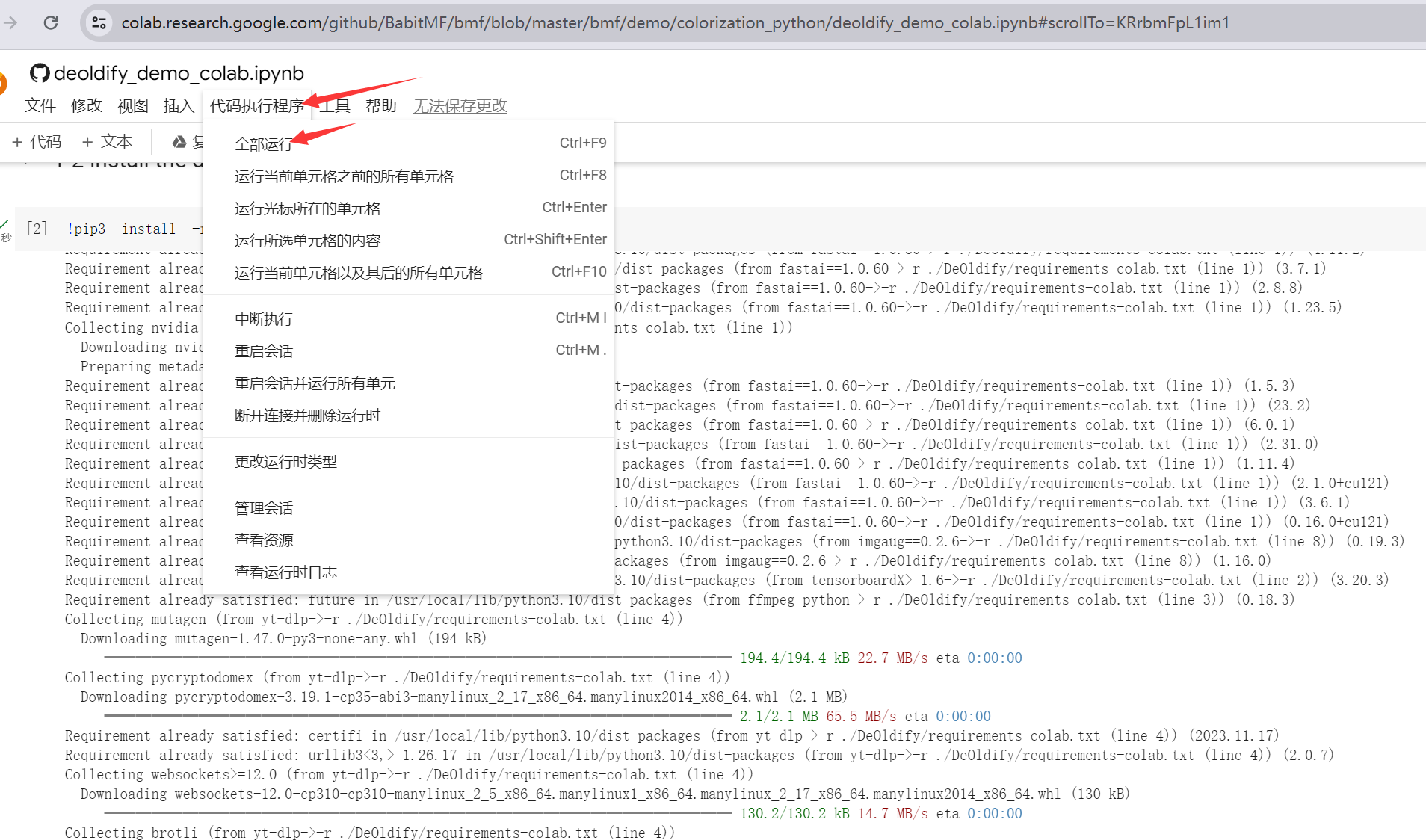The height and width of the screenshot is (840, 1426).
Task: Click 'Downloading mutagen-1.47.0-py3-none-any.whl' line
Action: [283, 639]
